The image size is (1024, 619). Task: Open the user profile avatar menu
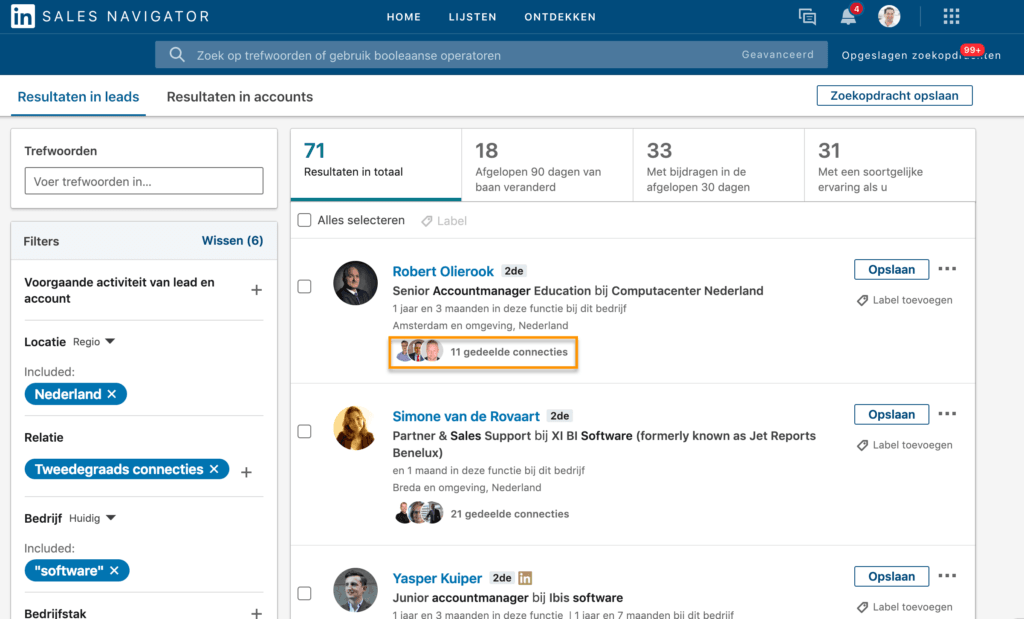point(889,16)
